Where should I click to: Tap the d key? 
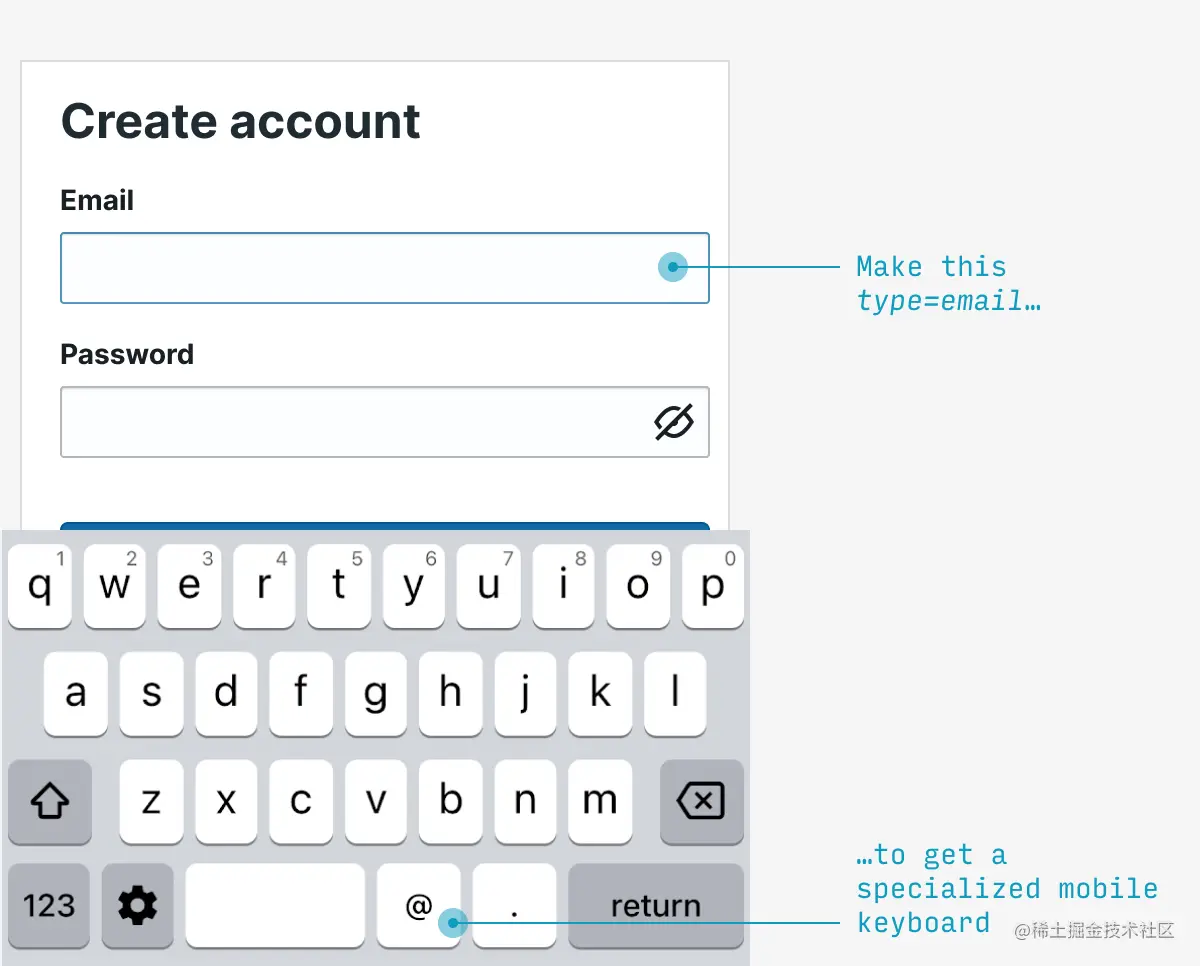[x=226, y=693]
